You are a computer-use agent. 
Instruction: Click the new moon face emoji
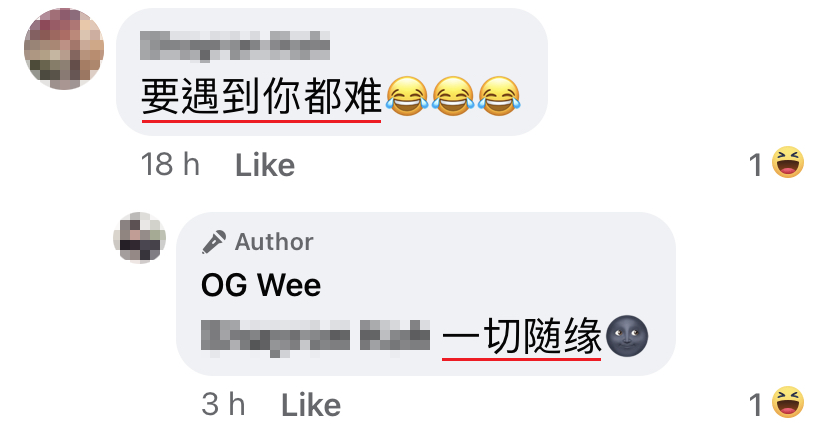coord(627,336)
